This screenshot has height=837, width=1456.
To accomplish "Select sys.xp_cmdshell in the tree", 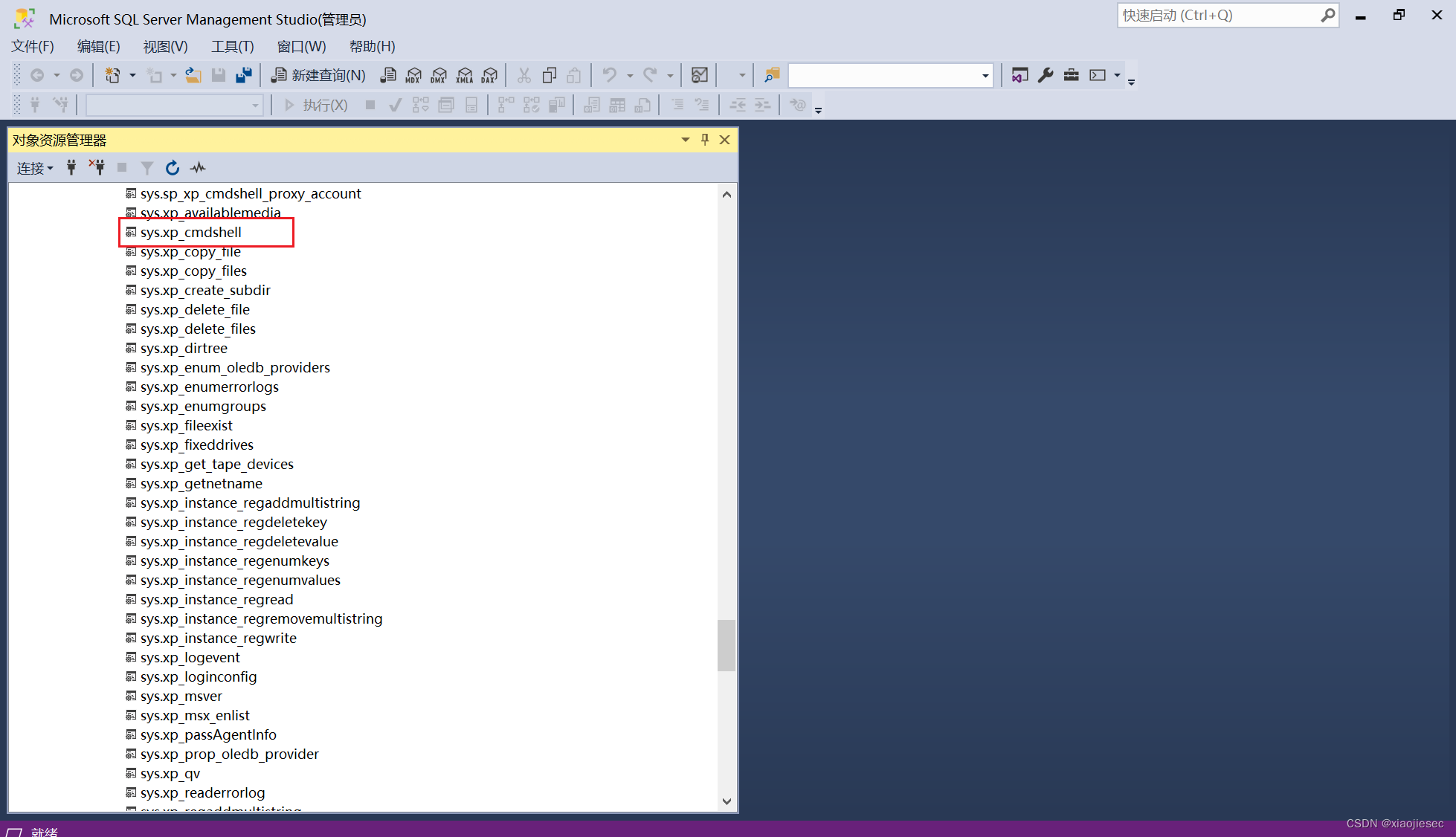I will tap(190, 233).
